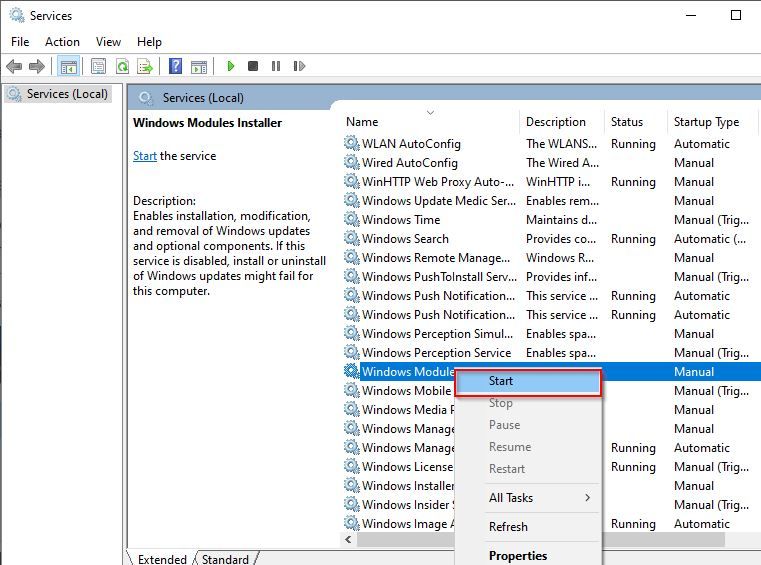Viewport: 761px width, 565px height.
Task: Select the highlighted Windows Modules row
Action: click(x=408, y=371)
